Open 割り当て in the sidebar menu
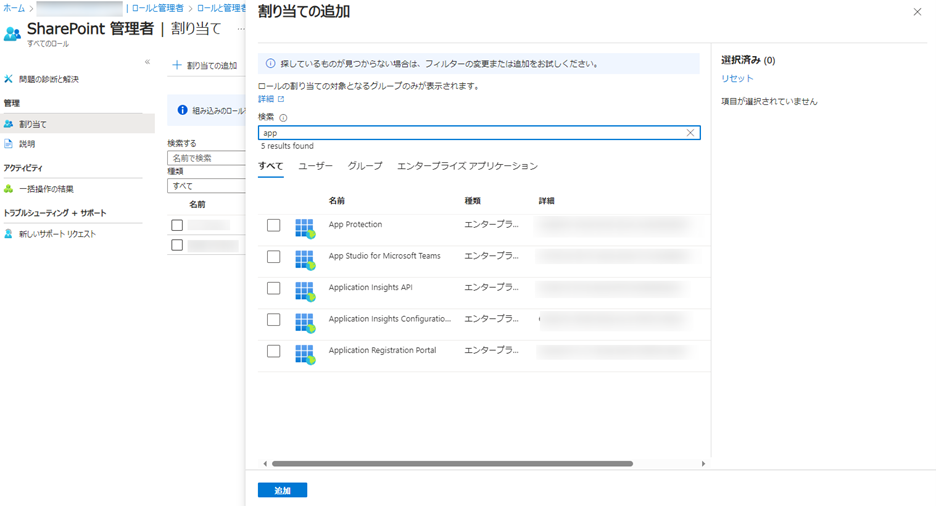Viewport: 936px width, 506px height. (x=78, y=124)
